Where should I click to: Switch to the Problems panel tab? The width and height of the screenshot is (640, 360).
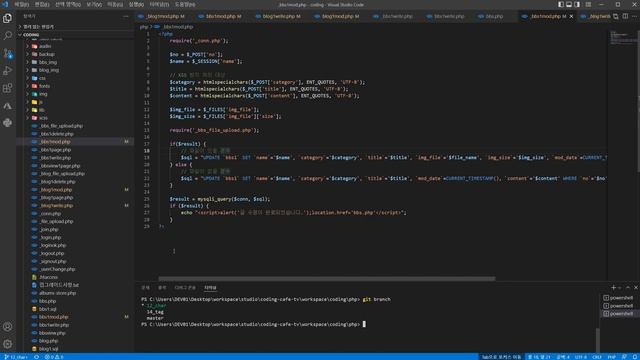[x=145, y=288]
